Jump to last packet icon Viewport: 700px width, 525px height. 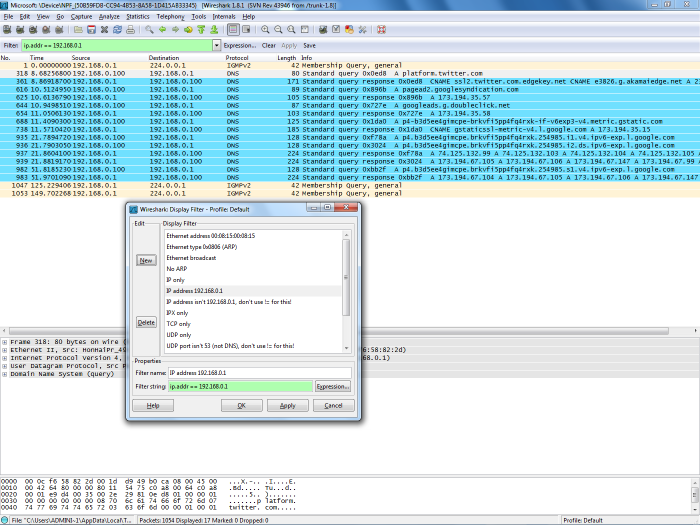[214, 30]
